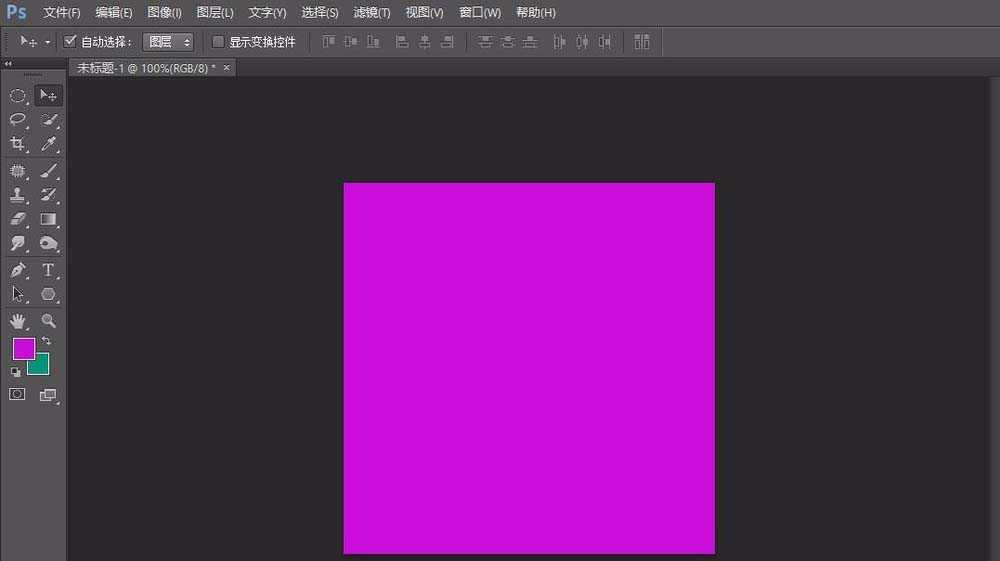The height and width of the screenshot is (561, 1000).
Task: Swap foreground and background colors
Action: (46, 342)
